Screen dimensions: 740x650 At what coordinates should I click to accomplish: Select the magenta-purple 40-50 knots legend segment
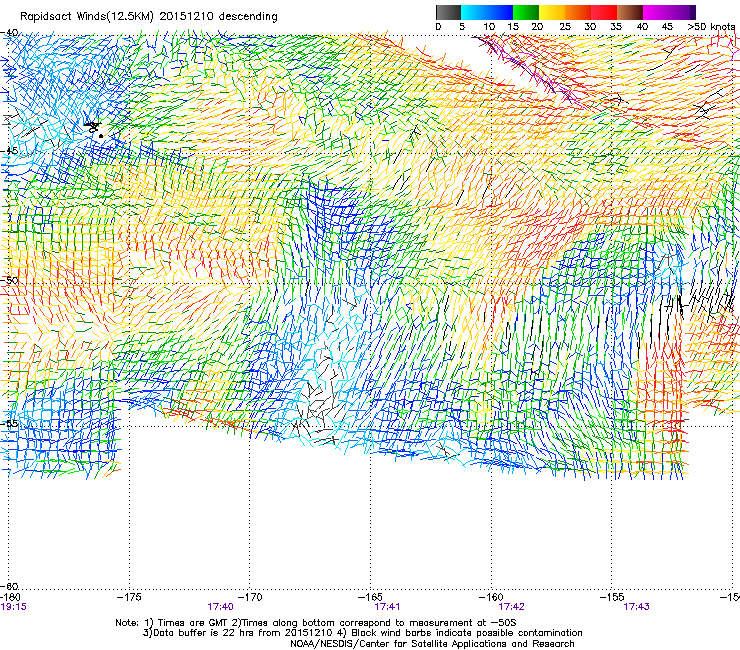point(669,12)
